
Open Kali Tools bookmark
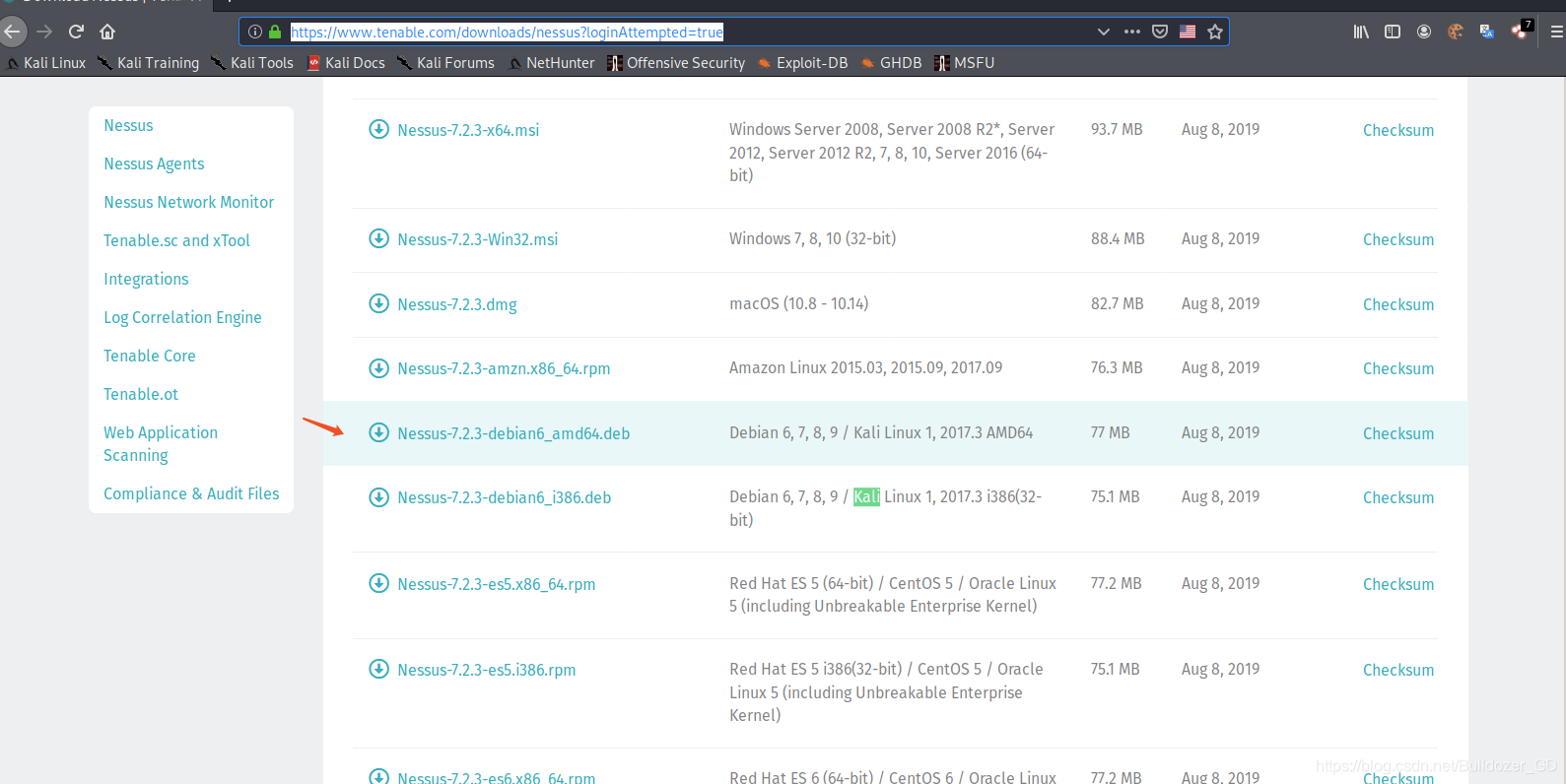pos(252,63)
